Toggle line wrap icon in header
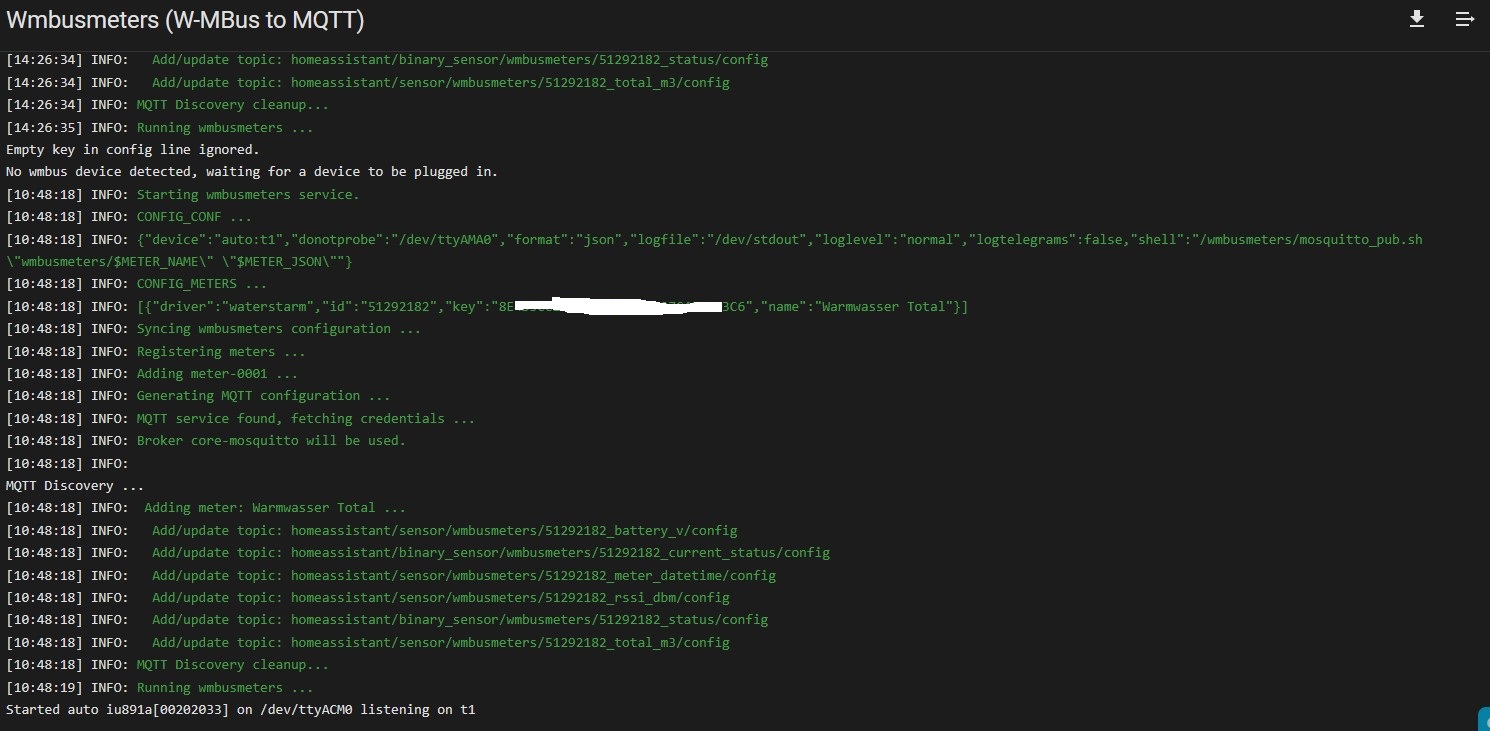Screen dimensions: 1490x731 (x=1465, y=19)
